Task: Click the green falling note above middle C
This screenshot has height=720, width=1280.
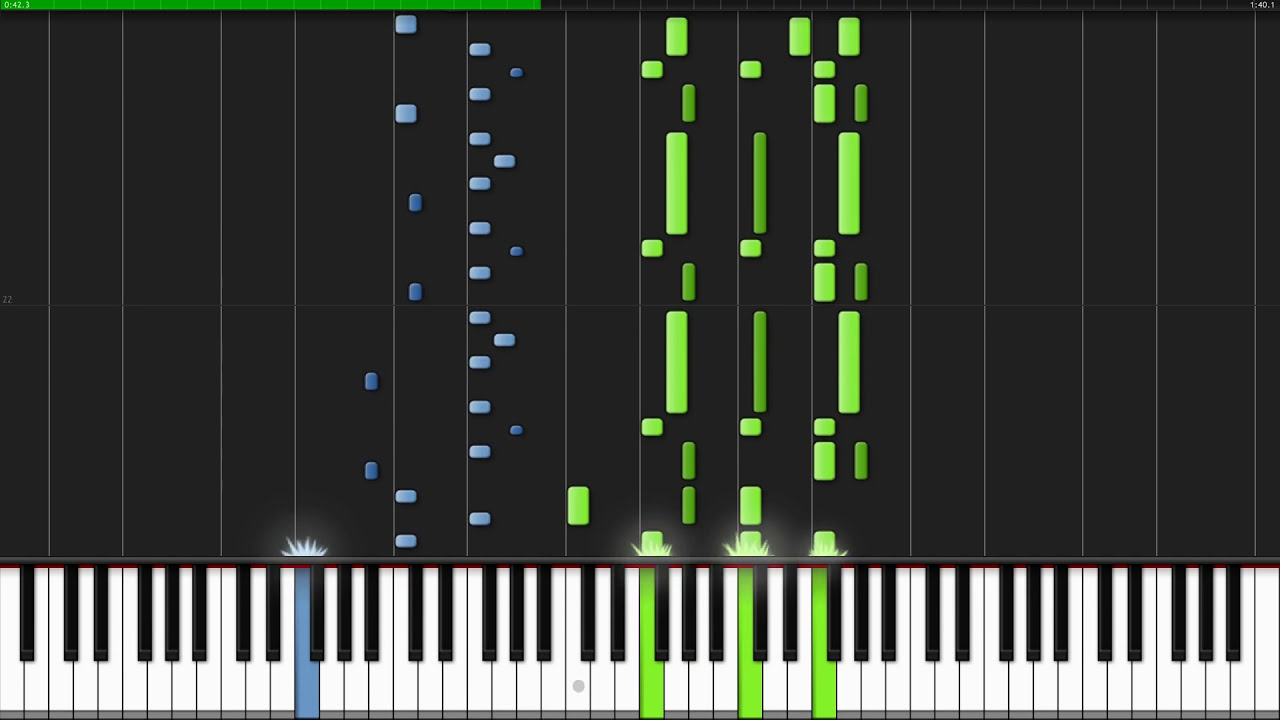Action: (578, 505)
